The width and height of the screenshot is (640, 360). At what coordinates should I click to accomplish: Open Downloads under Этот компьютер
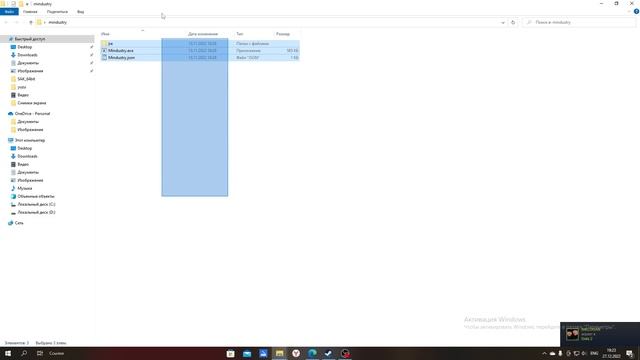27,156
